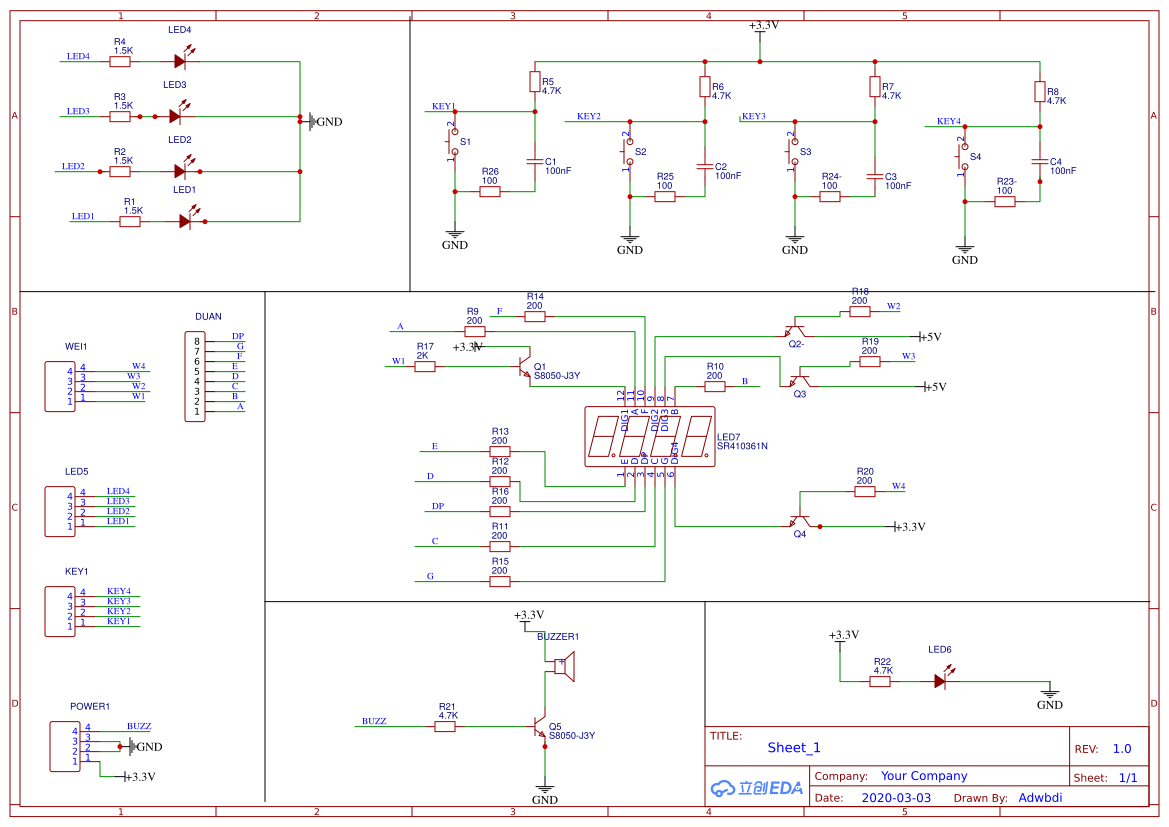Screen dimensions: 1169x827
Task: Click the WEI1 connector body
Action: 60,386
